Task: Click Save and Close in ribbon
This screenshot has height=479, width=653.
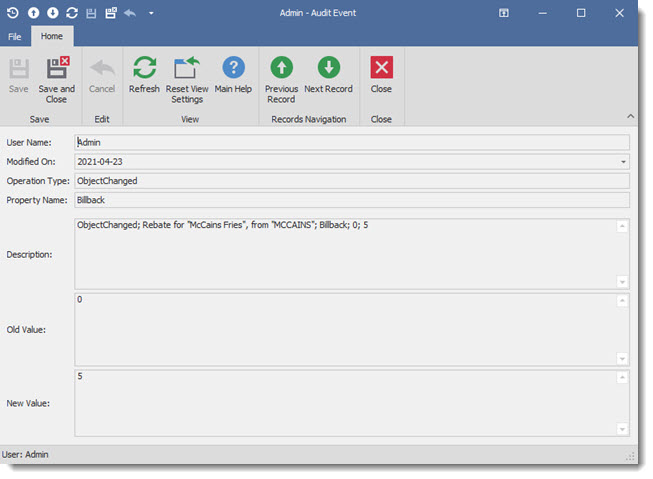Action: 57,80
